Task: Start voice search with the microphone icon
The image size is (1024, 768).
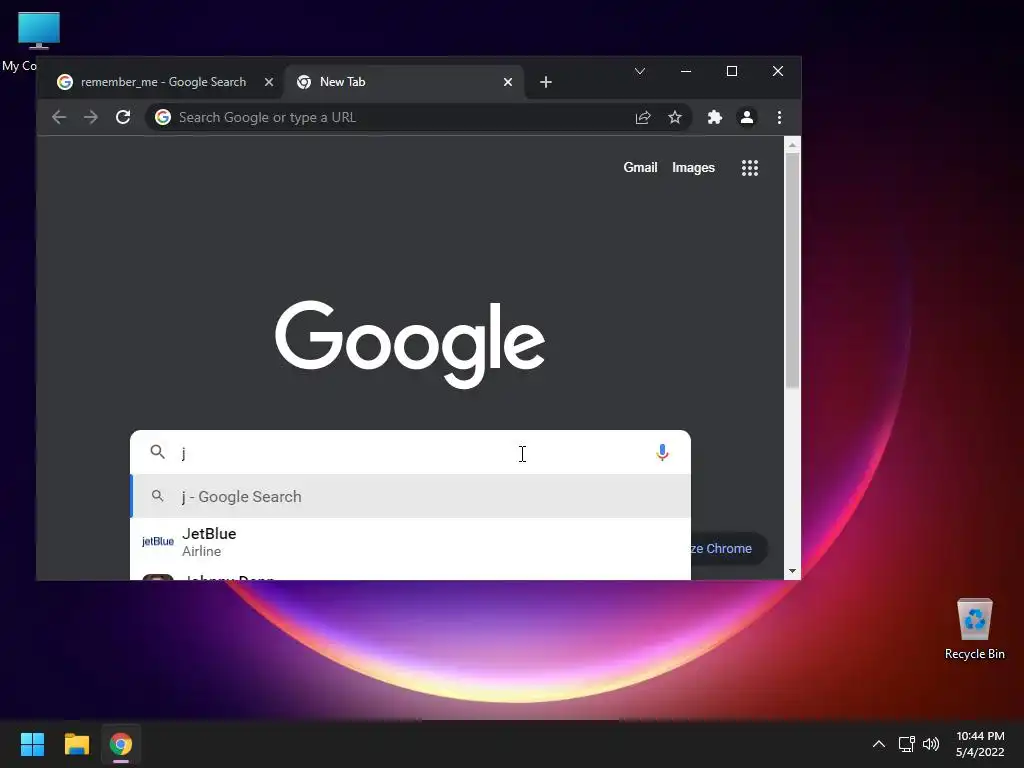Action: pos(662,453)
